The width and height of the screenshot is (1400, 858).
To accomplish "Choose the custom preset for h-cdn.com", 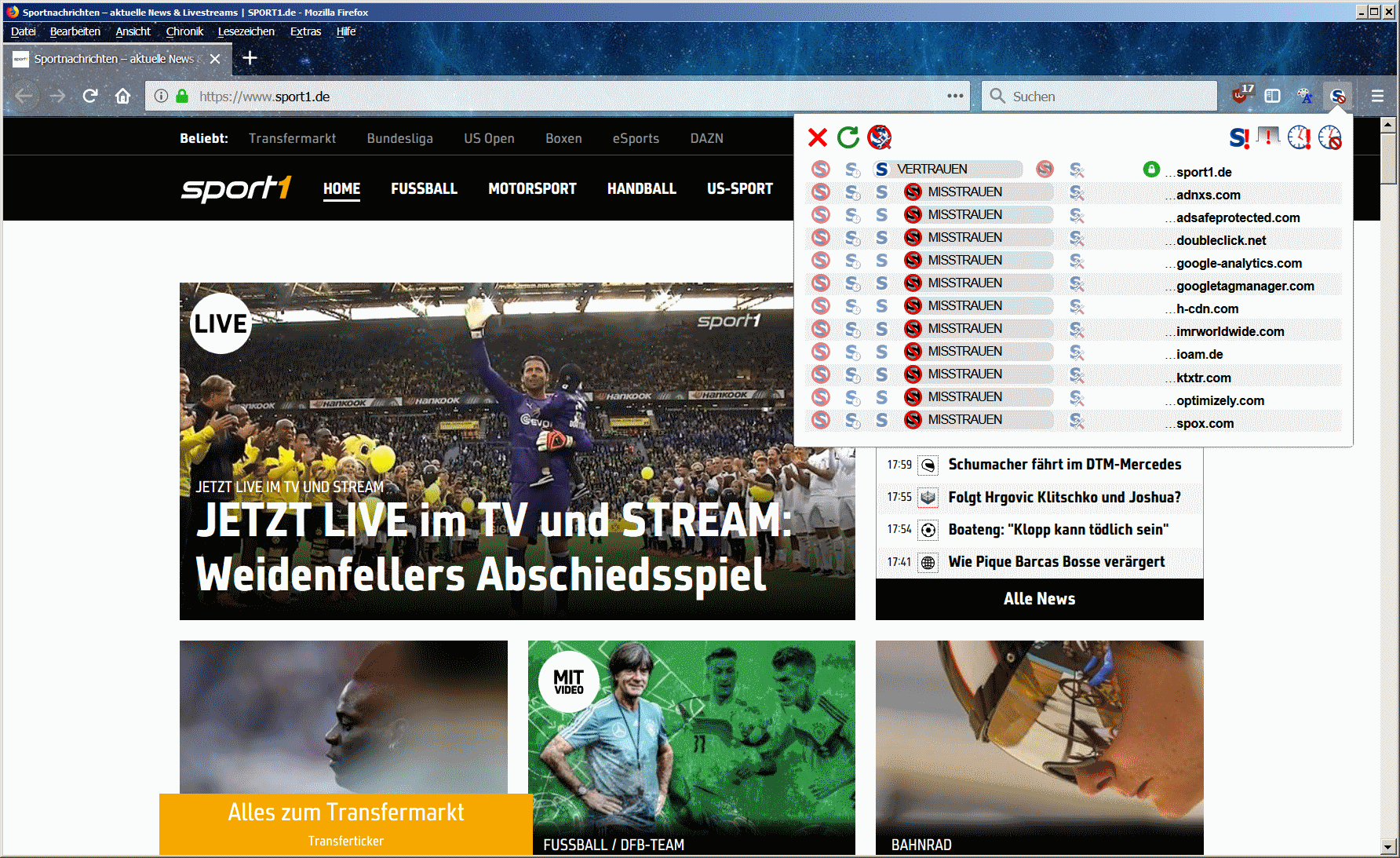I will [x=1077, y=306].
